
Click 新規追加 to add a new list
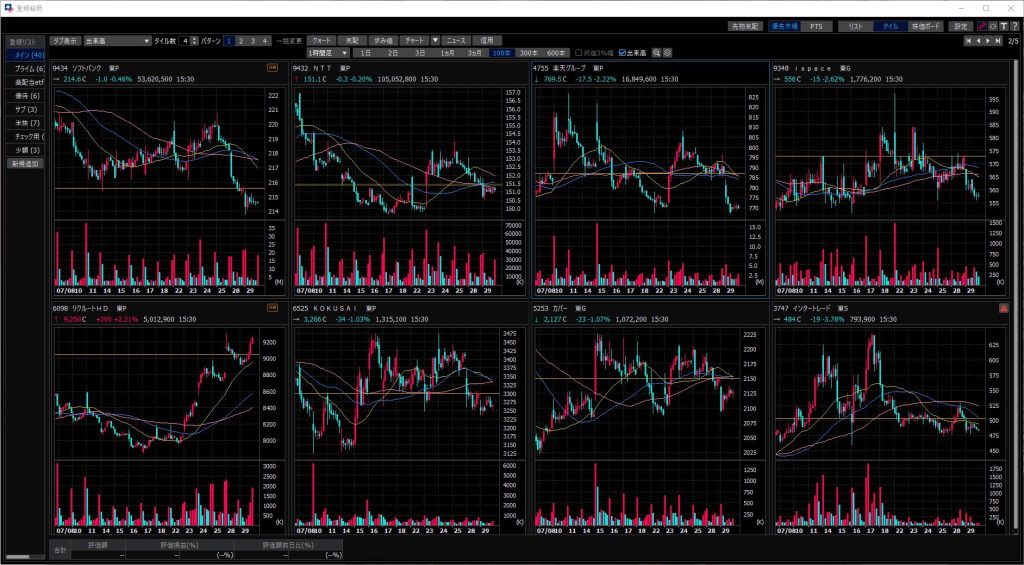[x=26, y=162]
